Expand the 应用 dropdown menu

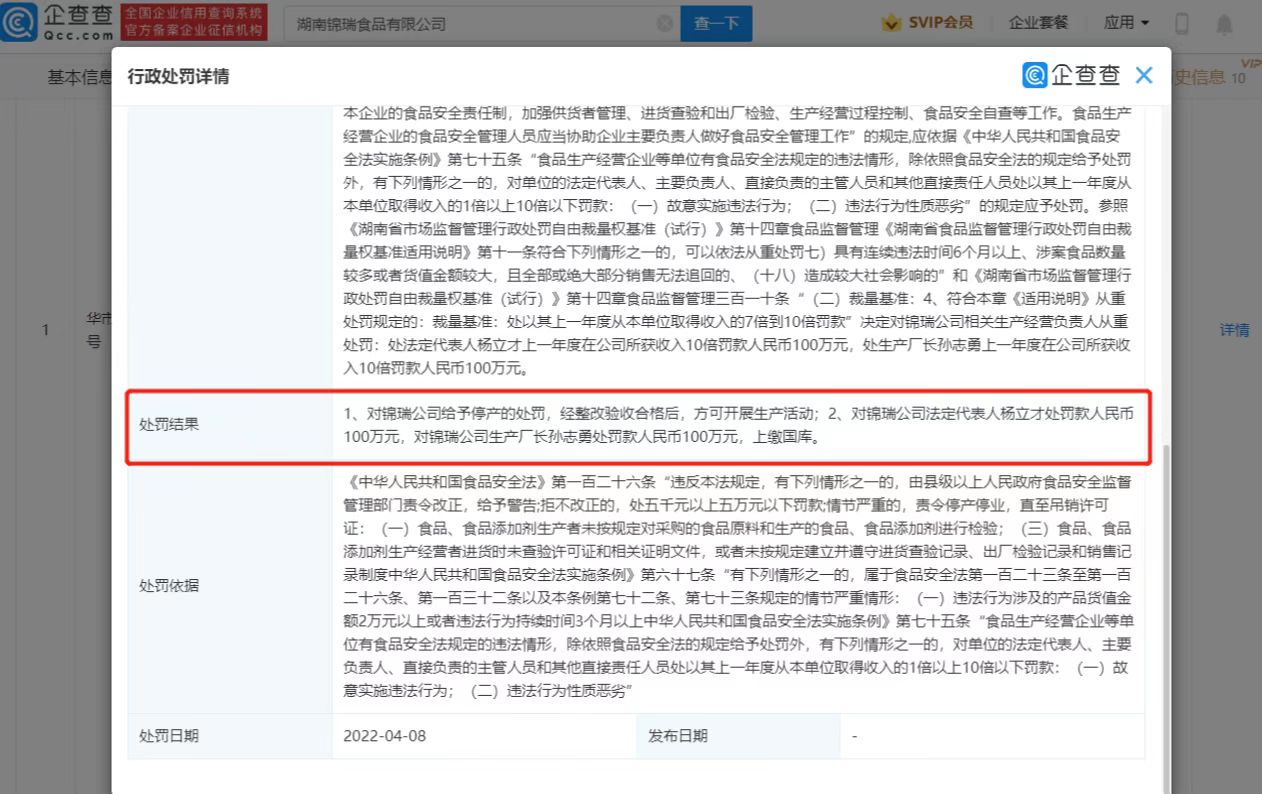1126,22
